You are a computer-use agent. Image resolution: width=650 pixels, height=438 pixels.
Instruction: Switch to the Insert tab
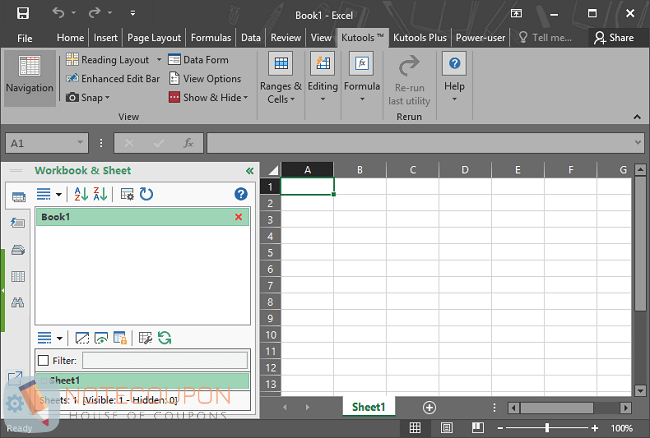tap(105, 38)
